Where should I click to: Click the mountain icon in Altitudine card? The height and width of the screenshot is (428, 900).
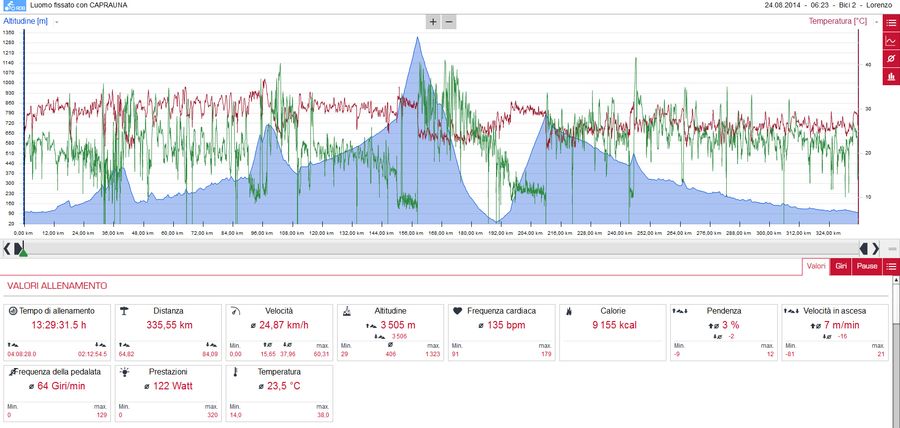(347, 311)
